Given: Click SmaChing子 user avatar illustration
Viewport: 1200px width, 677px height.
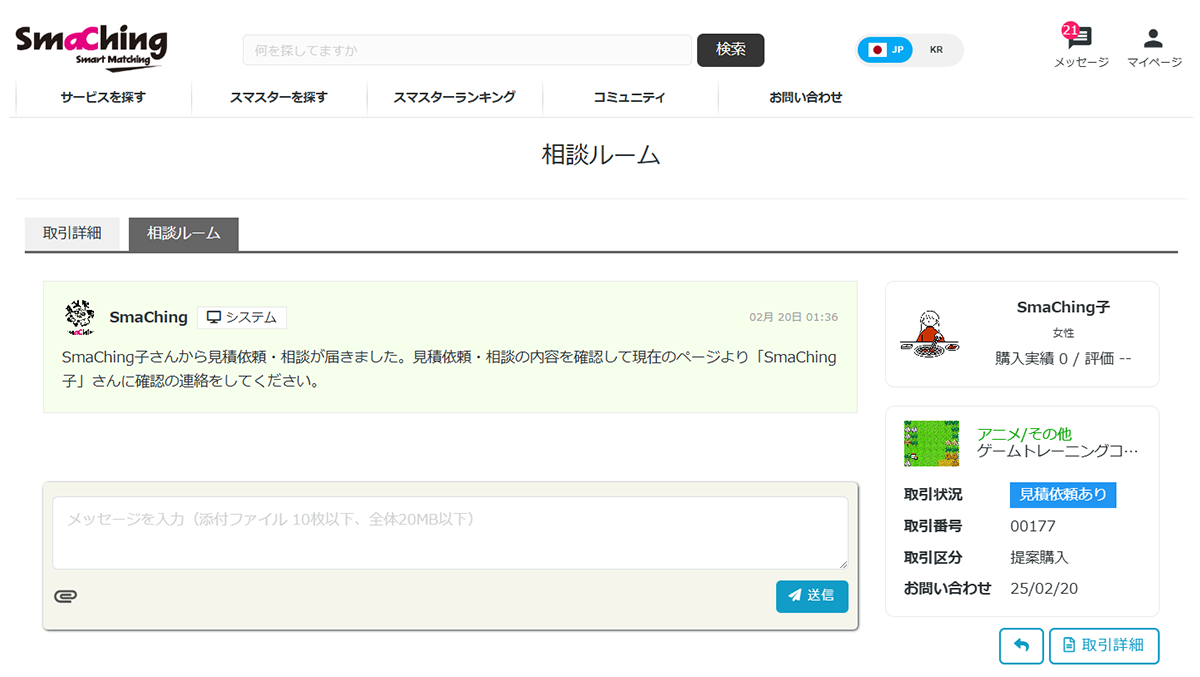Looking at the screenshot, I should click(927, 333).
